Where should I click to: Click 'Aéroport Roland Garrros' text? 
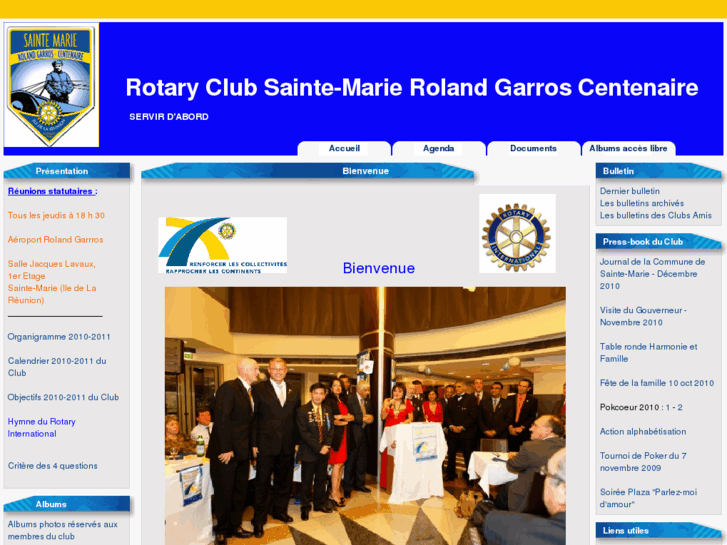(x=55, y=239)
